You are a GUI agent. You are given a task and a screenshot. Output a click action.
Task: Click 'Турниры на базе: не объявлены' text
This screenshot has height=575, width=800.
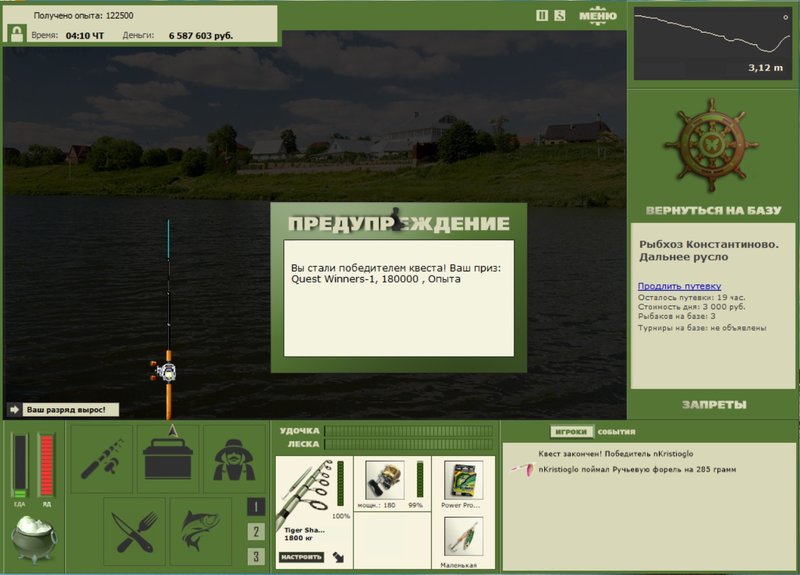tap(702, 328)
